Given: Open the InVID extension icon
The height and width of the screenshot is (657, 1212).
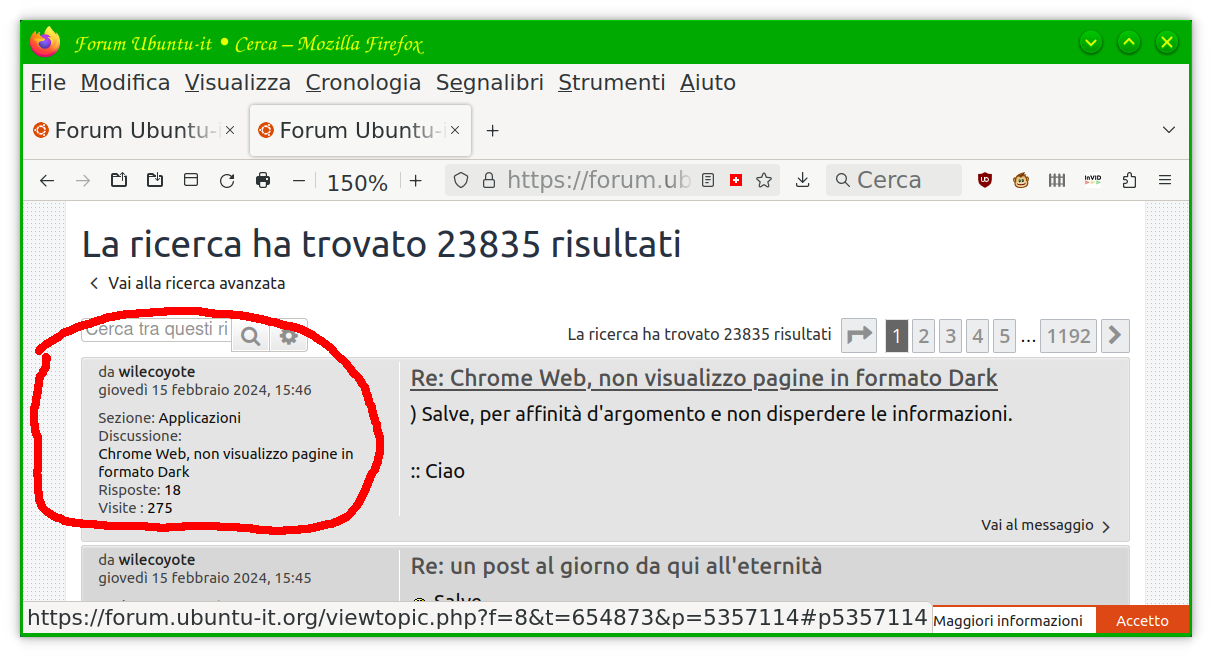Looking at the screenshot, I should pos(1093,181).
